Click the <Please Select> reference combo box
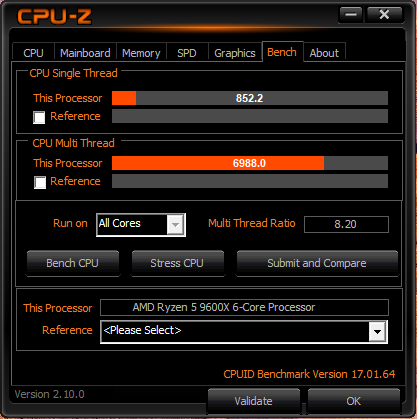417x419 pixels. tap(244, 332)
